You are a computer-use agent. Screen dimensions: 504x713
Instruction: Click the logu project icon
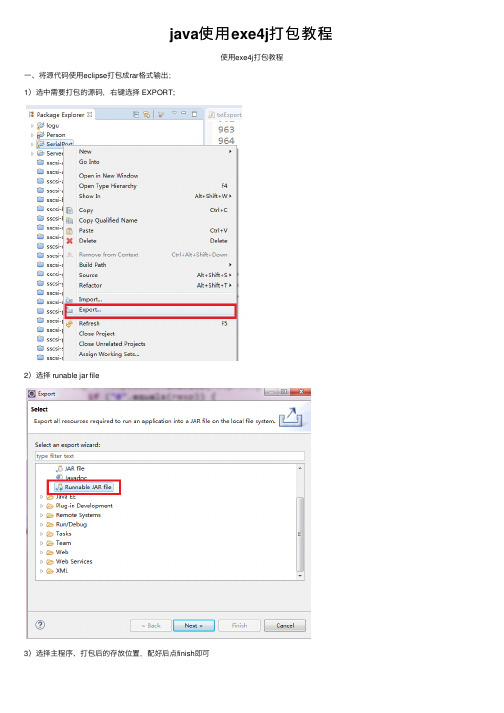[40, 125]
